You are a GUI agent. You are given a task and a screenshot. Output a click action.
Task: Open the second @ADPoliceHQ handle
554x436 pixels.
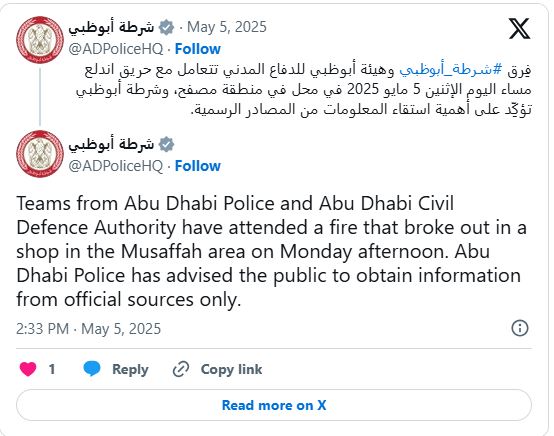(x=116, y=166)
